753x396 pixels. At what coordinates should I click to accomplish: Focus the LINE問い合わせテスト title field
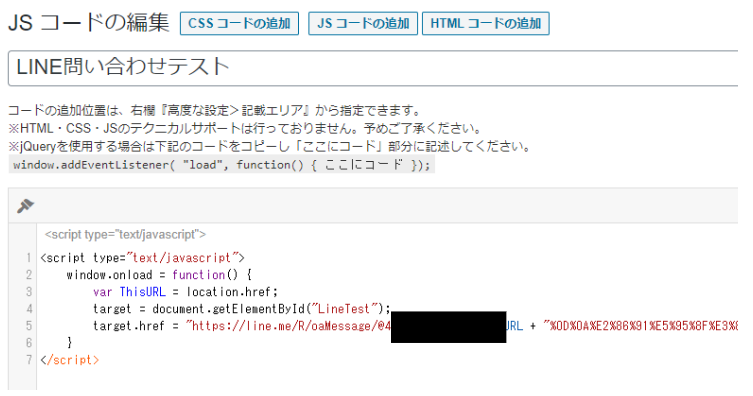373,68
